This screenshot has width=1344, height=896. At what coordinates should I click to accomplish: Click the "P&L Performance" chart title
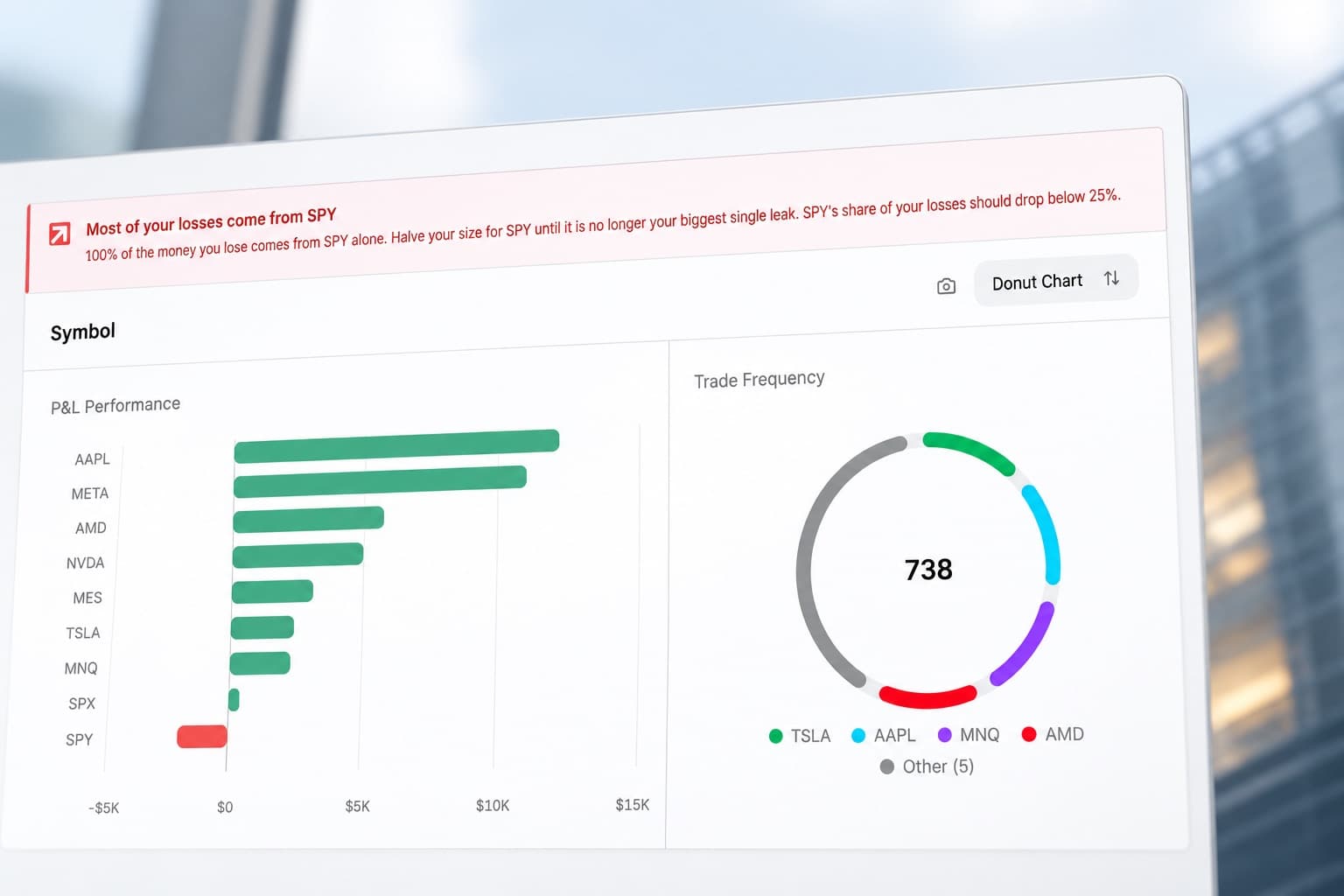115,405
